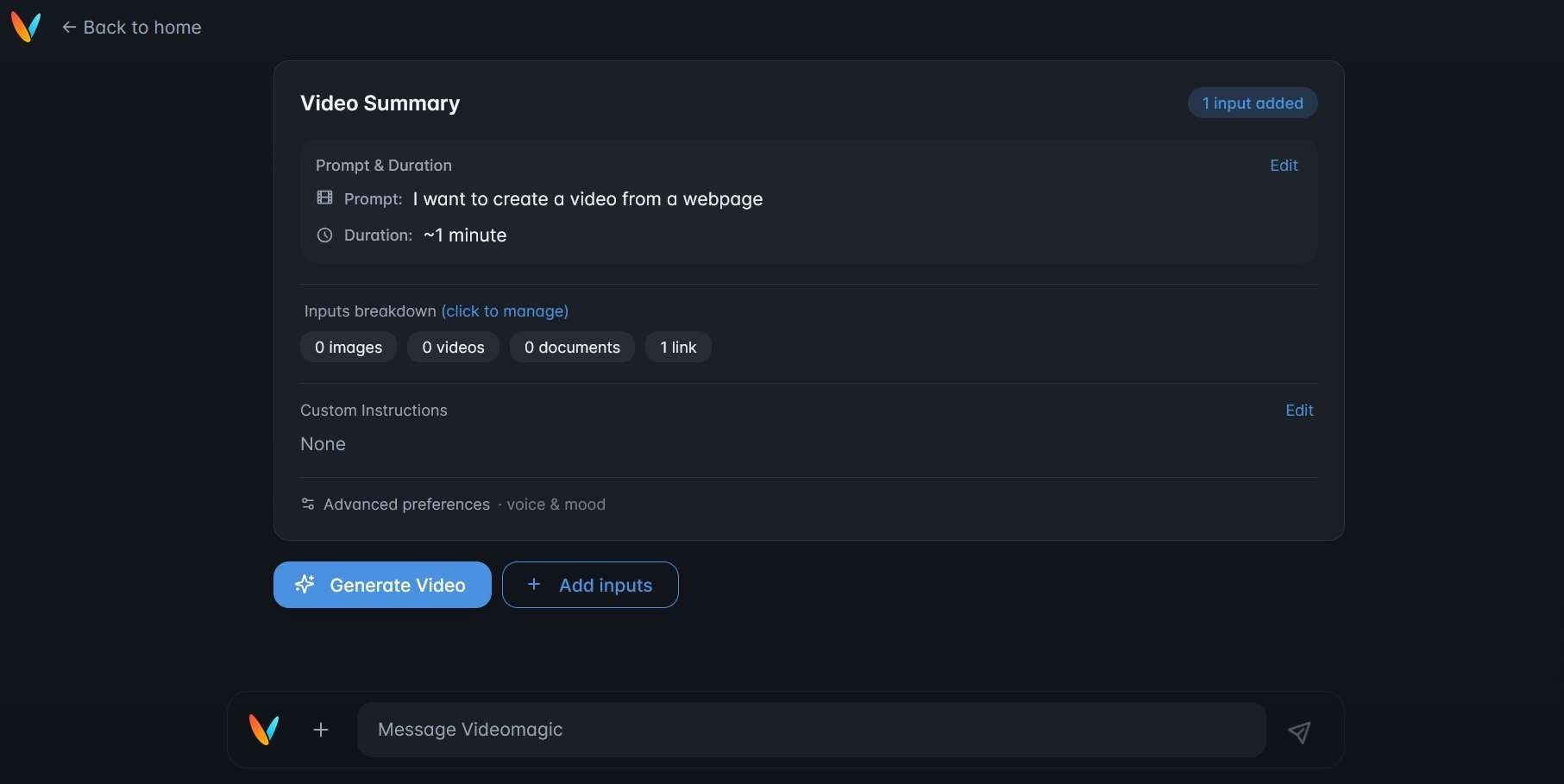Click the 1 input added badge

coord(1253,103)
